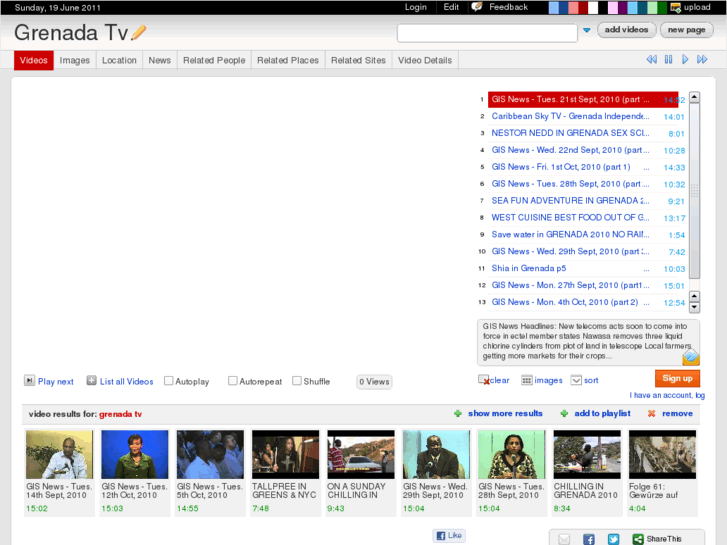Switch to the Videos tab

pyautogui.click(x=33, y=60)
